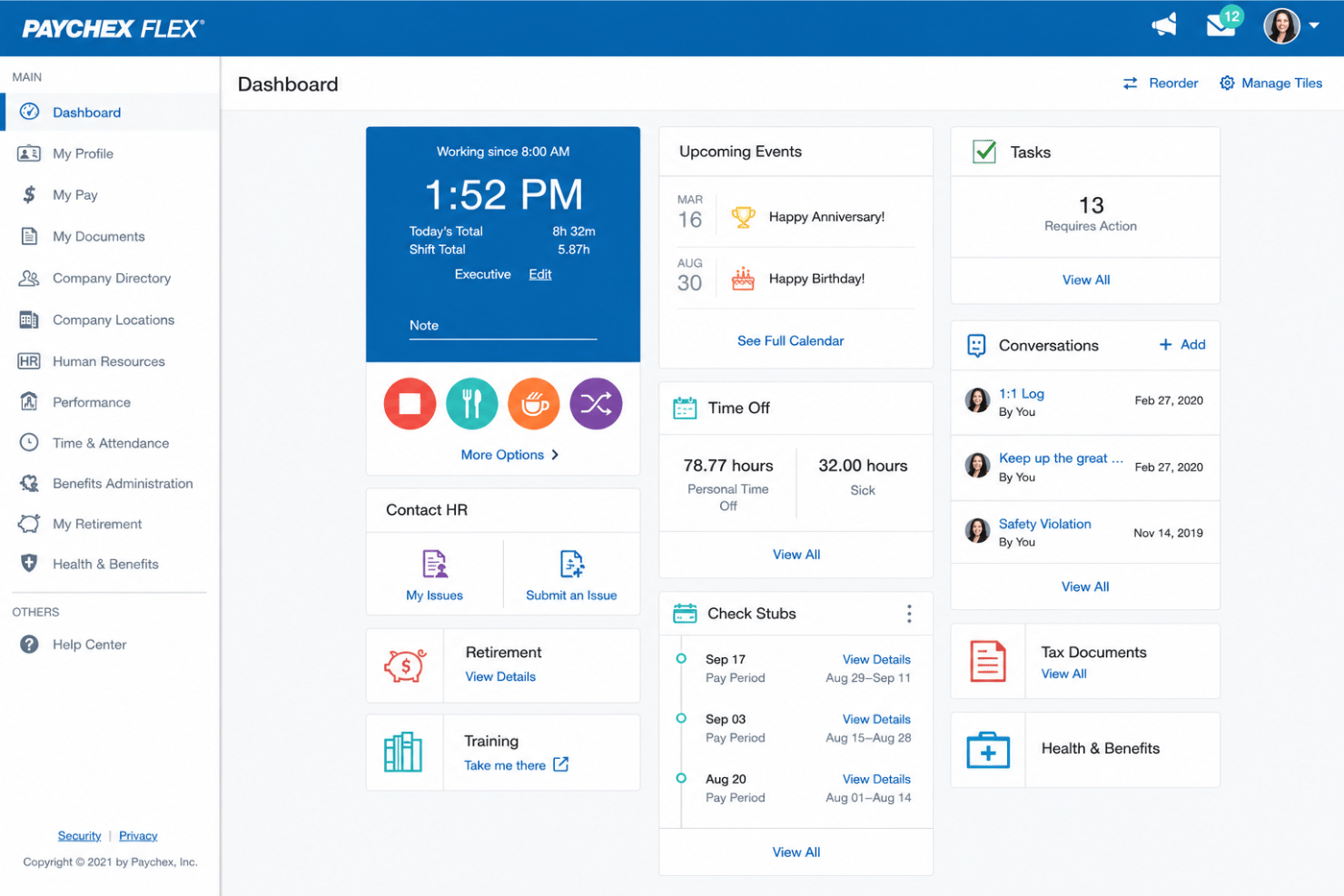Add a new conversation

click(x=1182, y=345)
